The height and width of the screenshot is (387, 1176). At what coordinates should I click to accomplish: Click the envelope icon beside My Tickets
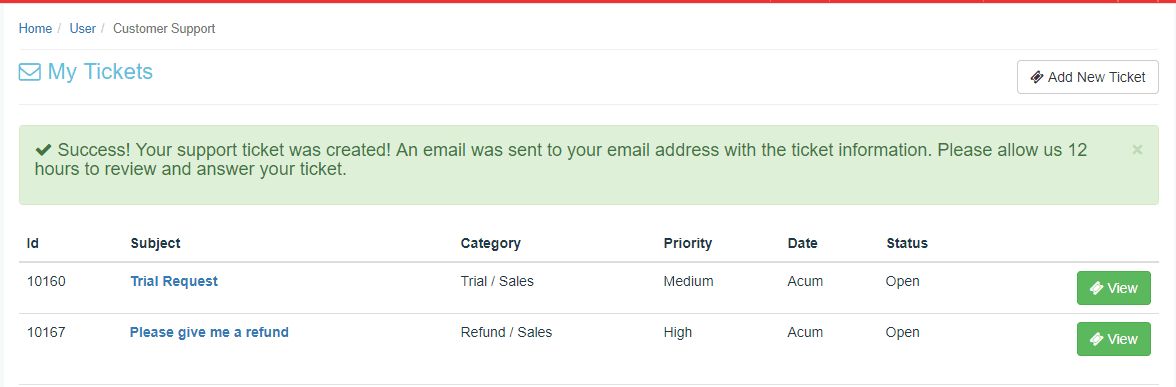pyautogui.click(x=29, y=72)
